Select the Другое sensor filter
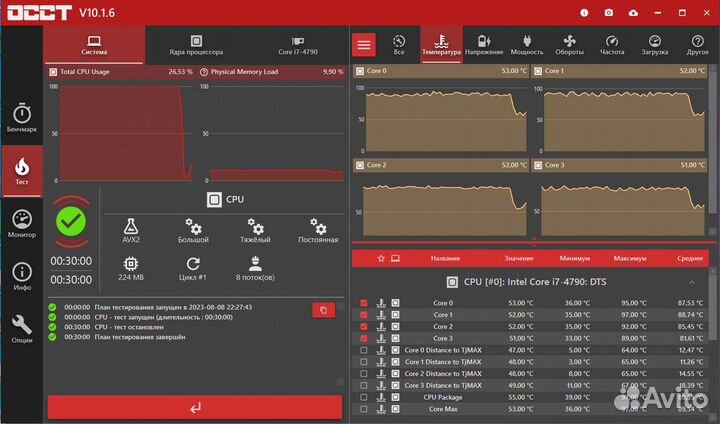Image resolution: width=720 pixels, height=424 pixels. [698, 45]
